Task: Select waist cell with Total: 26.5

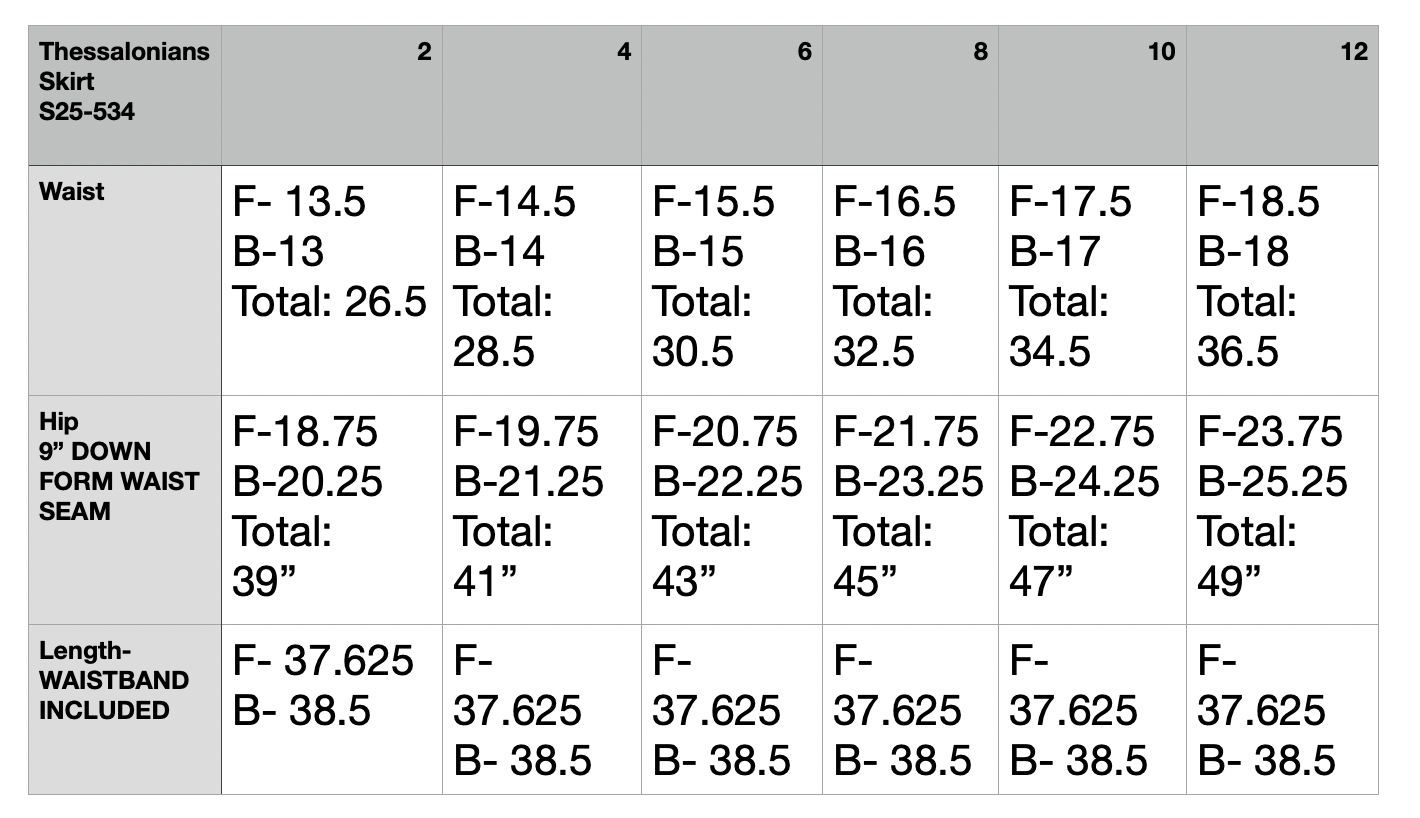Action: coord(332,280)
